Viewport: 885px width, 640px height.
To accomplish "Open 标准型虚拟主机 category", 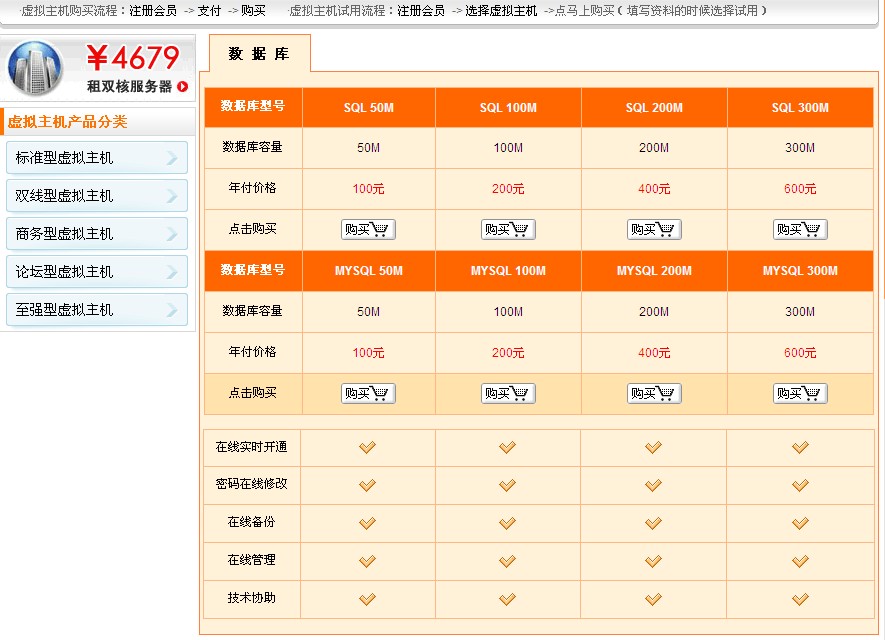I will pyautogui.click(x=97, y=157).
